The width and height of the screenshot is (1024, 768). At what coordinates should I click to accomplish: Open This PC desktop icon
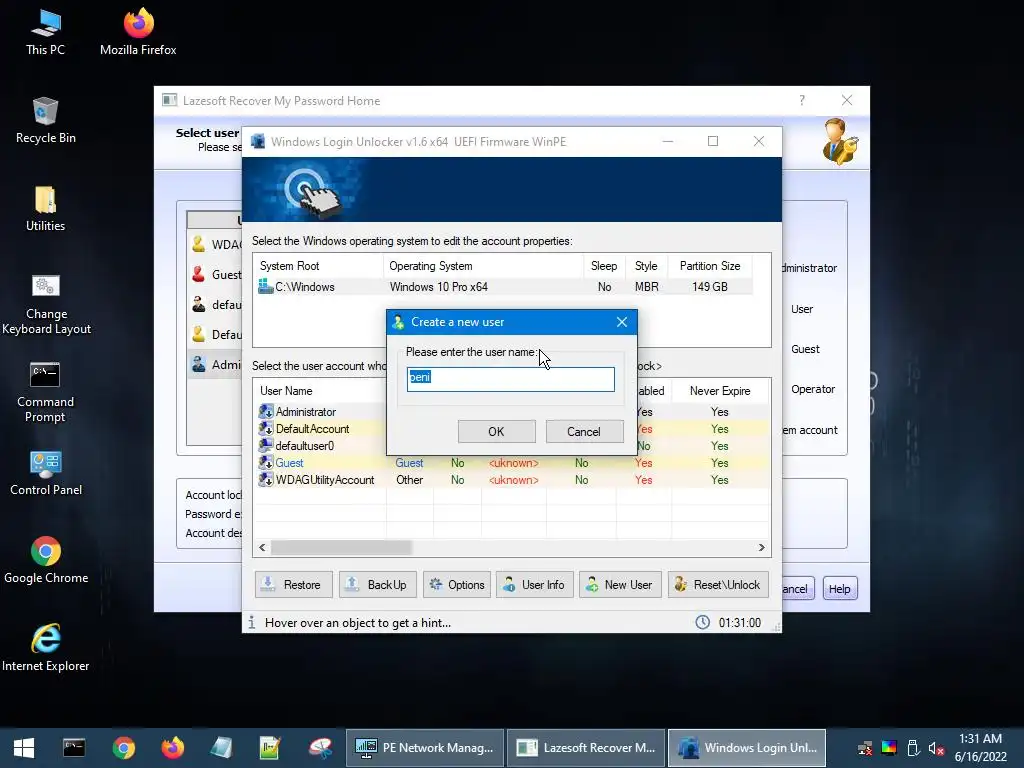tap(45, 31)
